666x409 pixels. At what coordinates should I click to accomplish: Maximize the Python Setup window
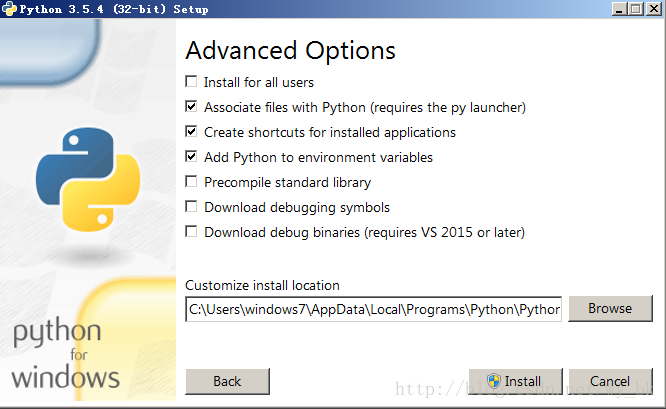point(636,9)
